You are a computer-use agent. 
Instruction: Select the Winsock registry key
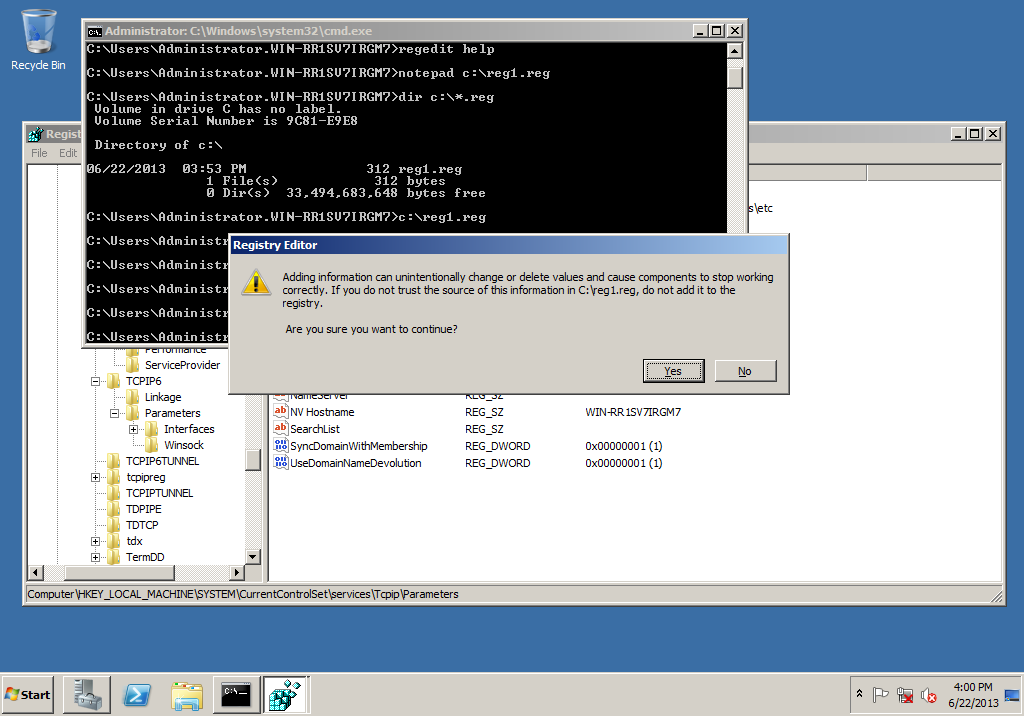pyautogui.click(x=183, y=445)
